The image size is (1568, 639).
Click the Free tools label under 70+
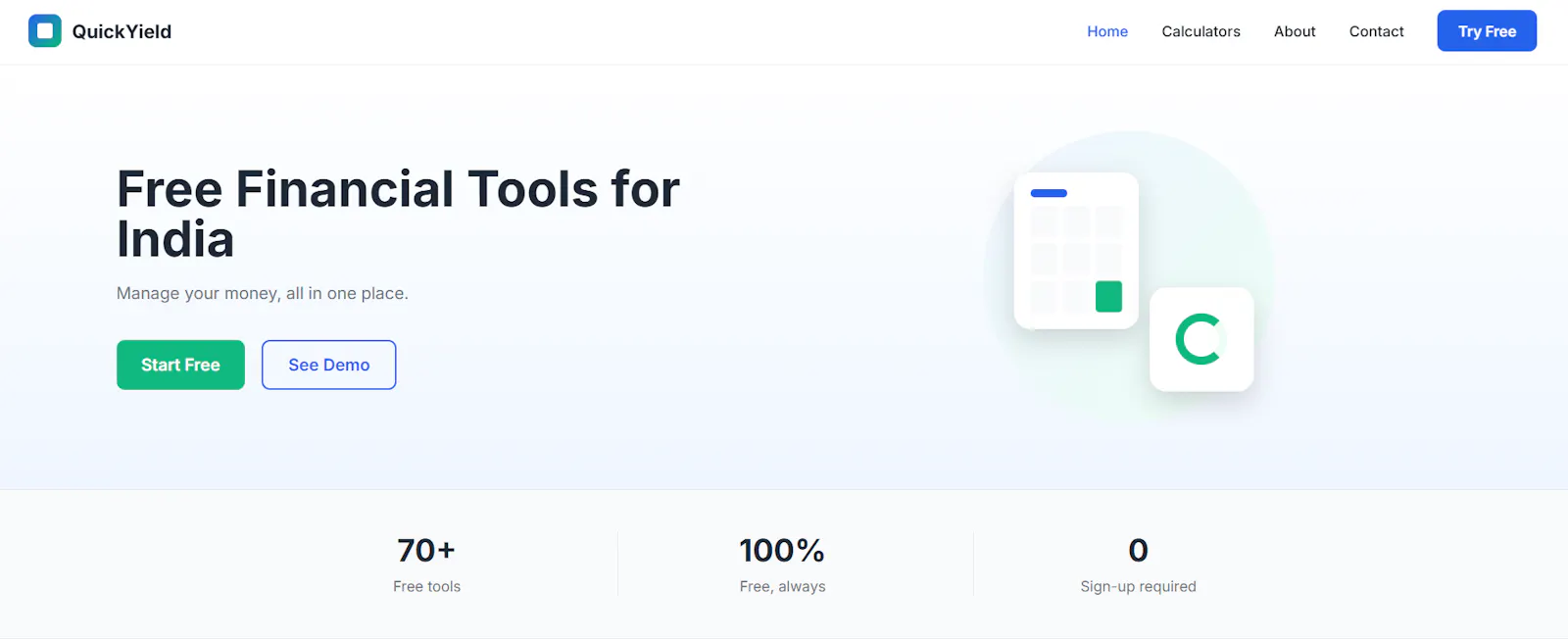[426, 586]
